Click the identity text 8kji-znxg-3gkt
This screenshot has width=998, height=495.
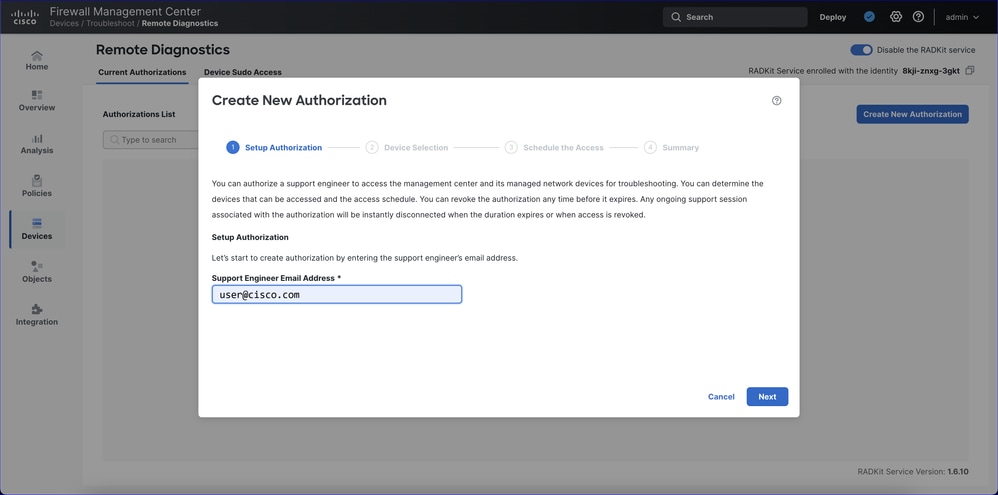click(931, 71)
